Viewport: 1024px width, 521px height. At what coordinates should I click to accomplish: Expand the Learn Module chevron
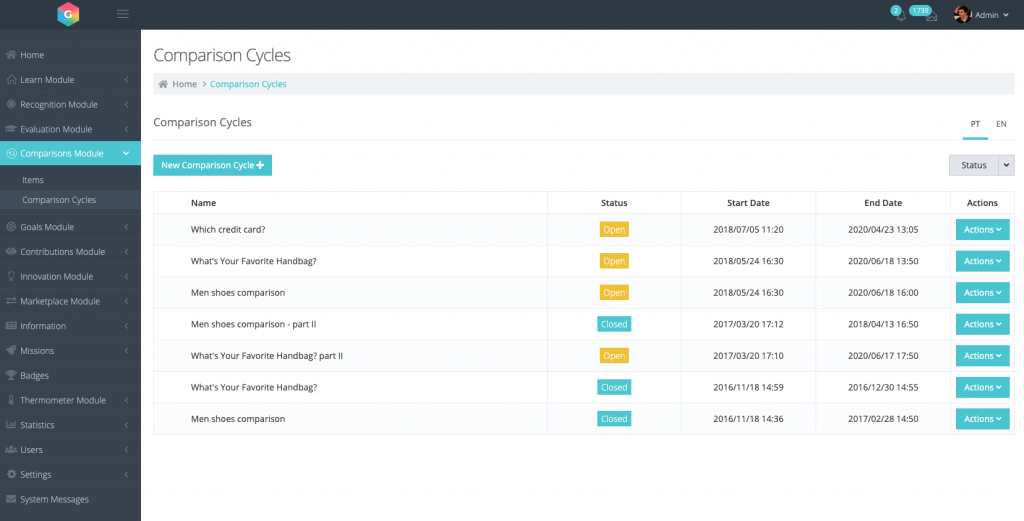coord(126,80)
